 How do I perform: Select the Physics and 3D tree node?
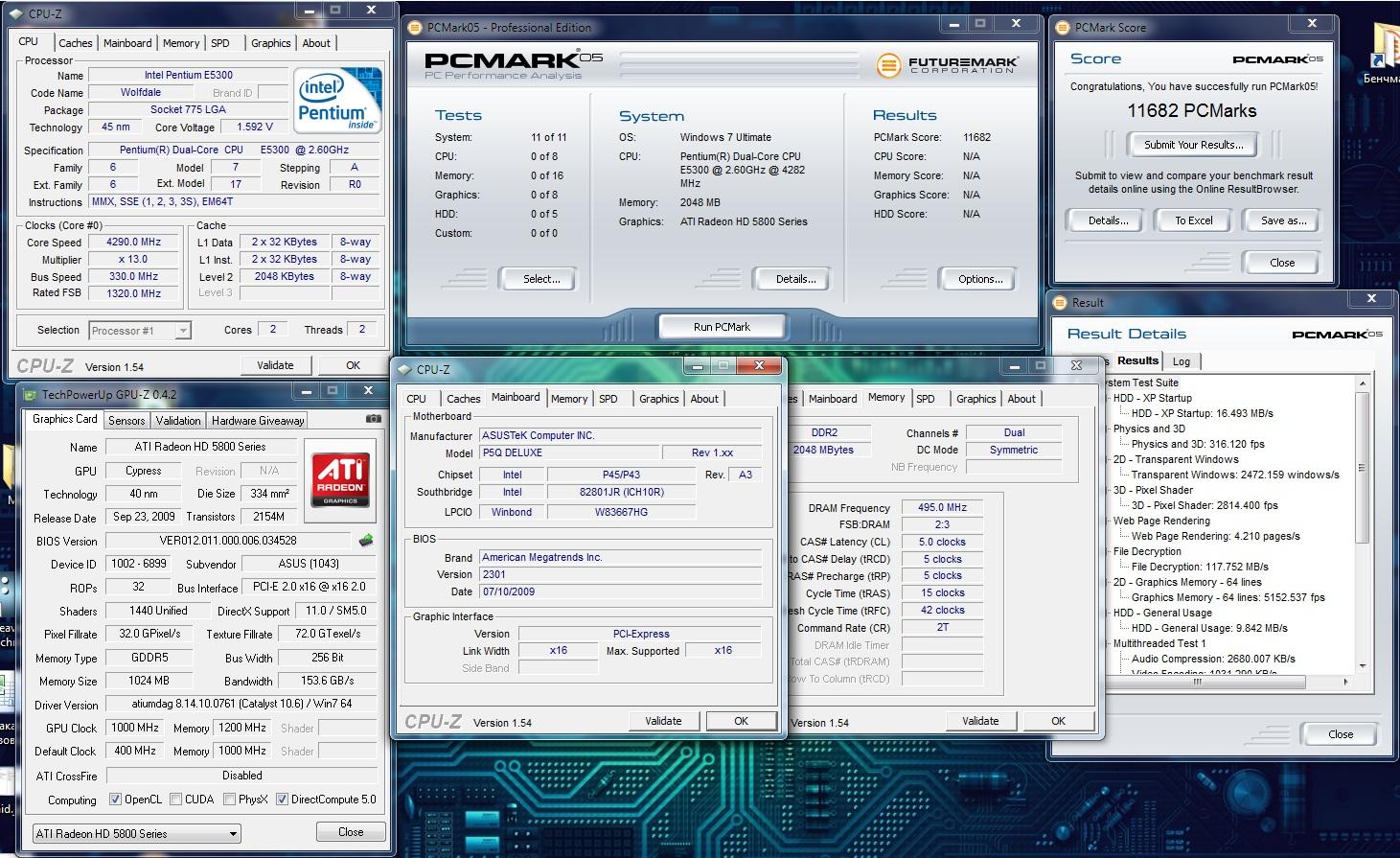click(x=1149, y=429)
